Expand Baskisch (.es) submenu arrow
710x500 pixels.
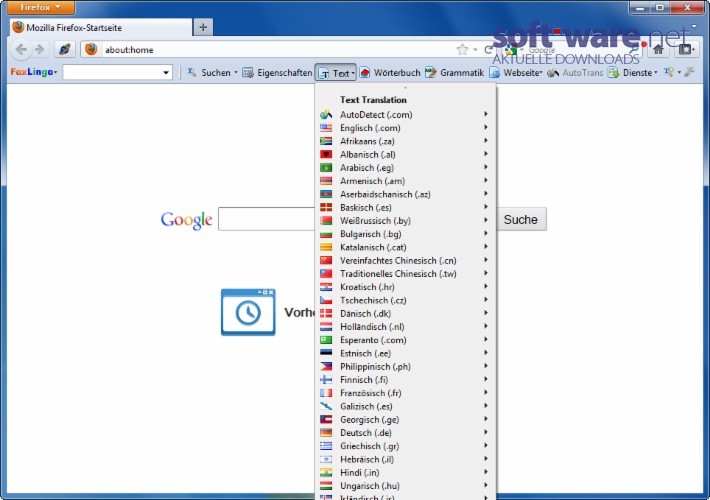(485, 207)
